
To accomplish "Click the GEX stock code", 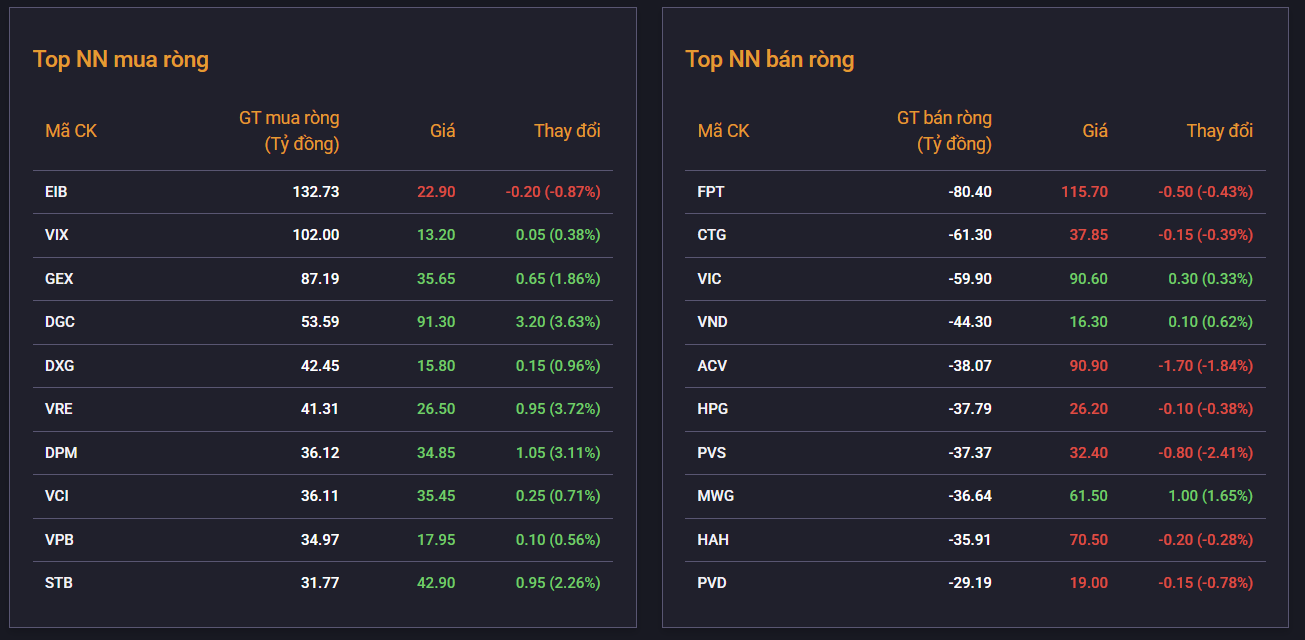I will pos(60,279).
